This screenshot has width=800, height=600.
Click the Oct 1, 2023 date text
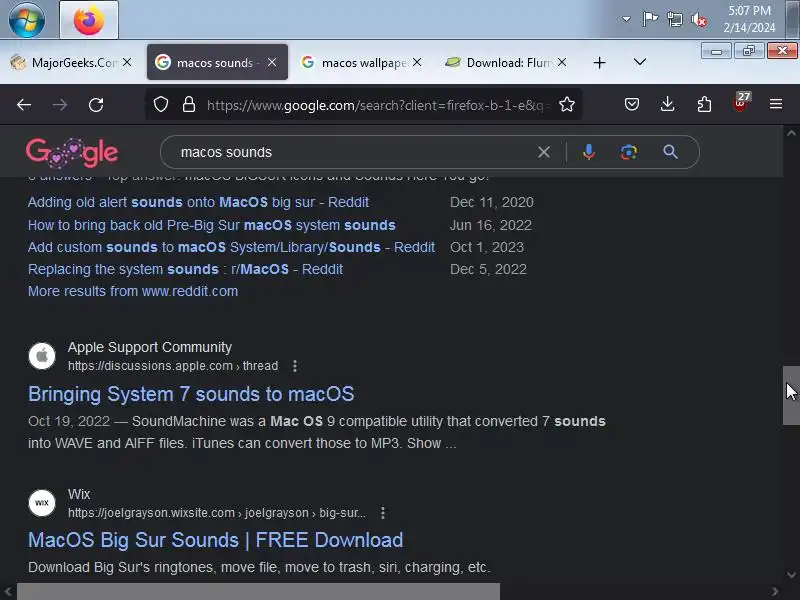pos(487,247)
